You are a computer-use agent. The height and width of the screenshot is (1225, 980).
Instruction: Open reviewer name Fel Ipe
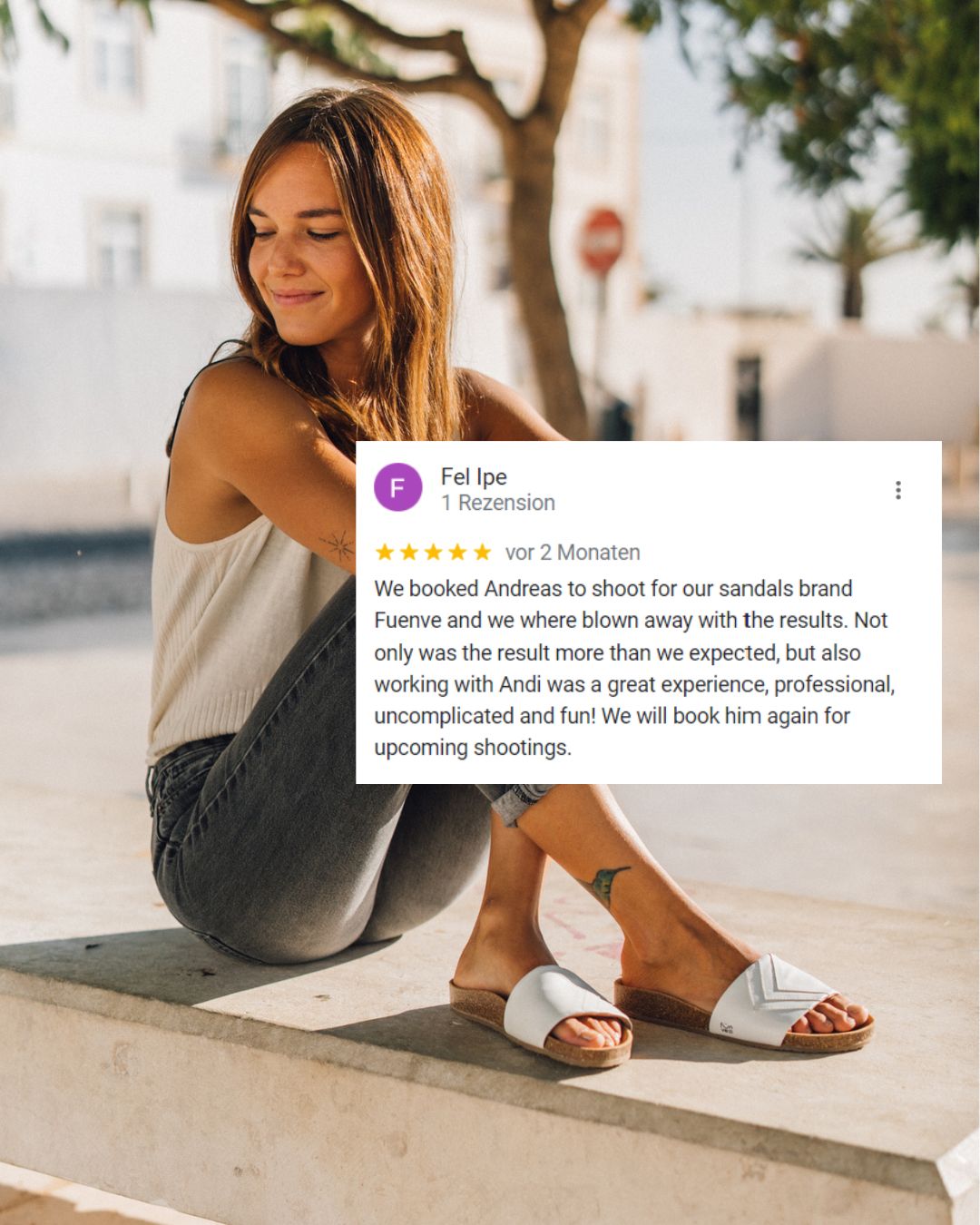tap(474, 476)
